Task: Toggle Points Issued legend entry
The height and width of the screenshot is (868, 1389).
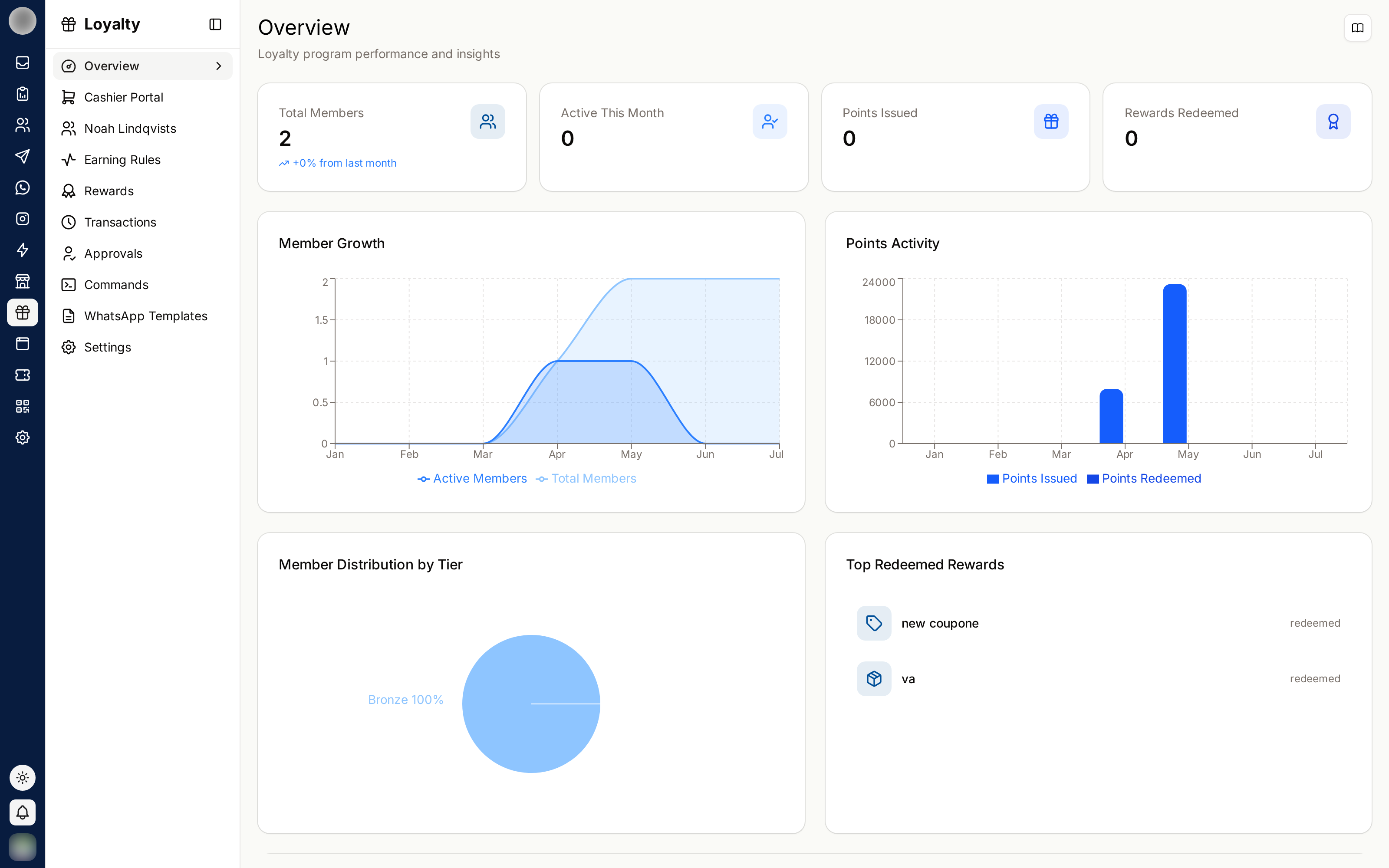Action: (1031, 479)
